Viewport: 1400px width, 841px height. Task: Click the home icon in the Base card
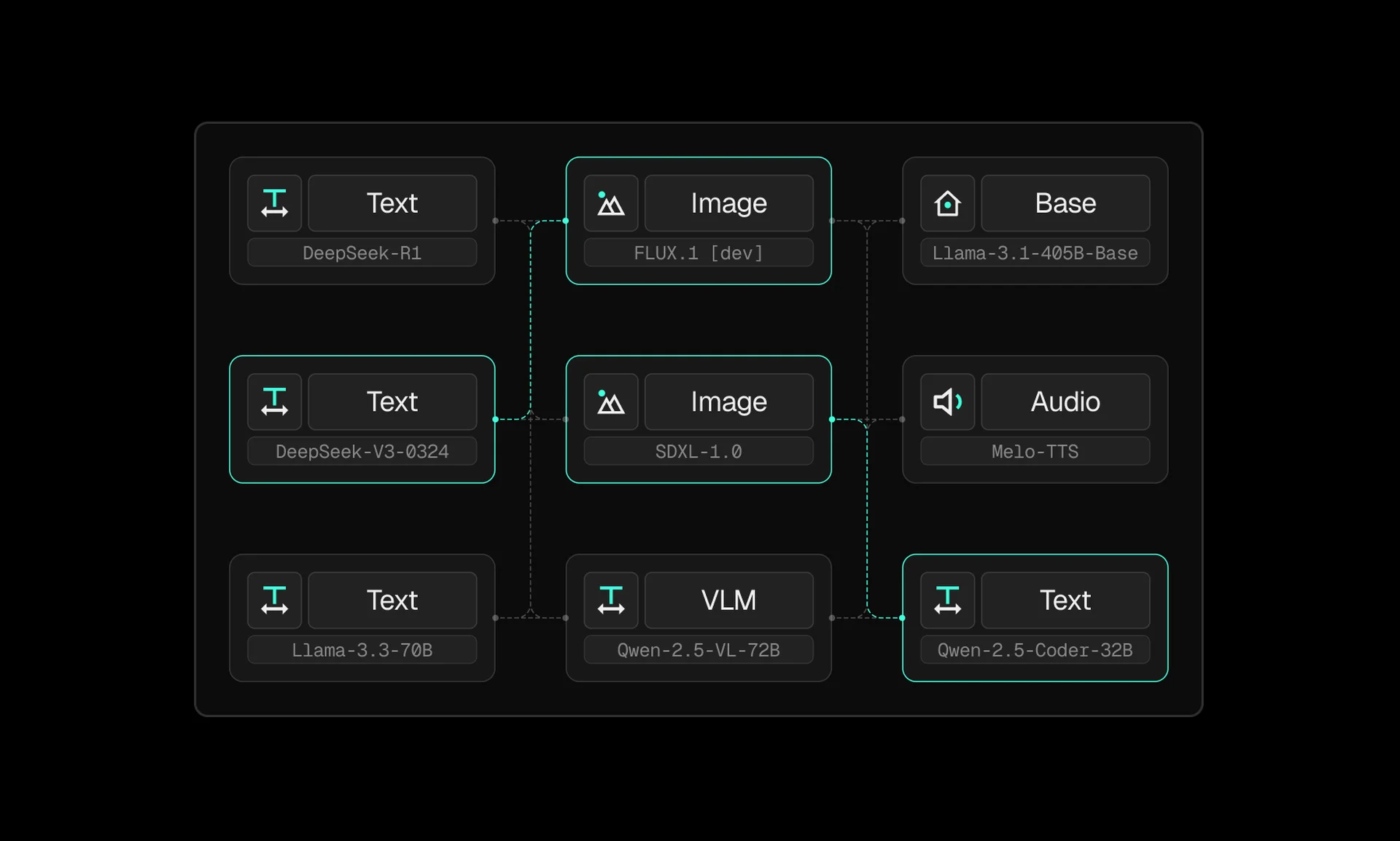pyautogui.click(x=947, y=203)
